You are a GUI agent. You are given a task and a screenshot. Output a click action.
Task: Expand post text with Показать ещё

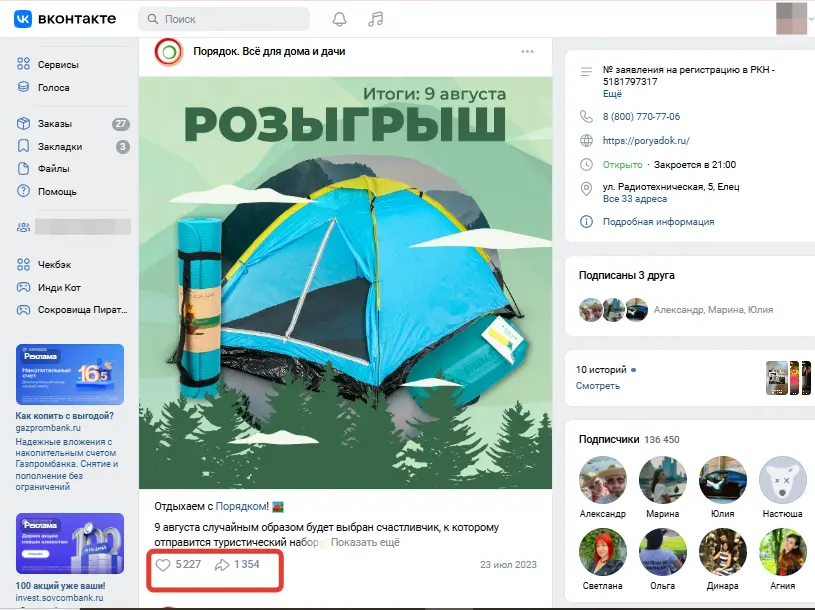[365, 542]
